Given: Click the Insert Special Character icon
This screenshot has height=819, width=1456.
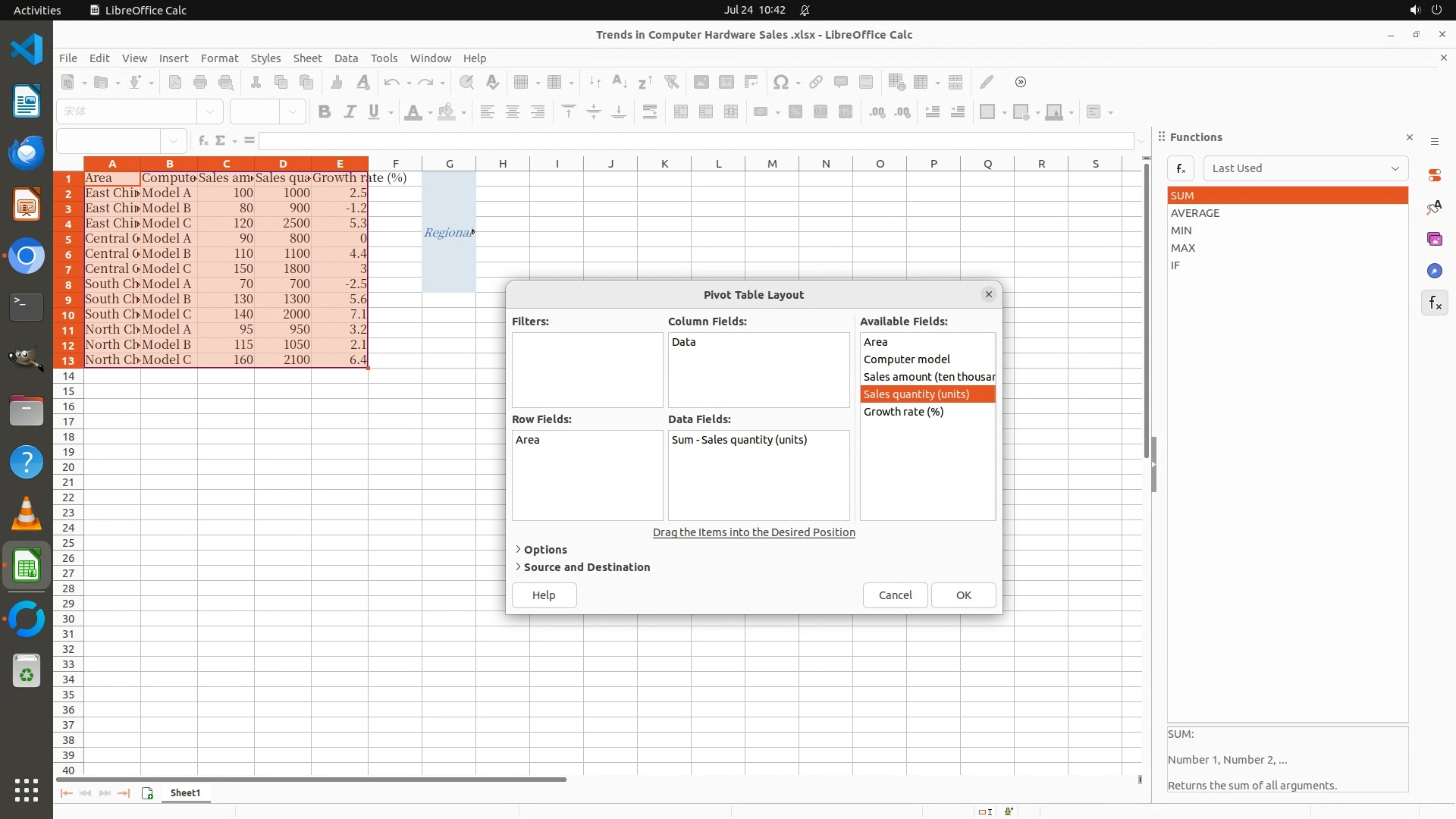Looking at the screenshot, I should (x=780, y=83).
